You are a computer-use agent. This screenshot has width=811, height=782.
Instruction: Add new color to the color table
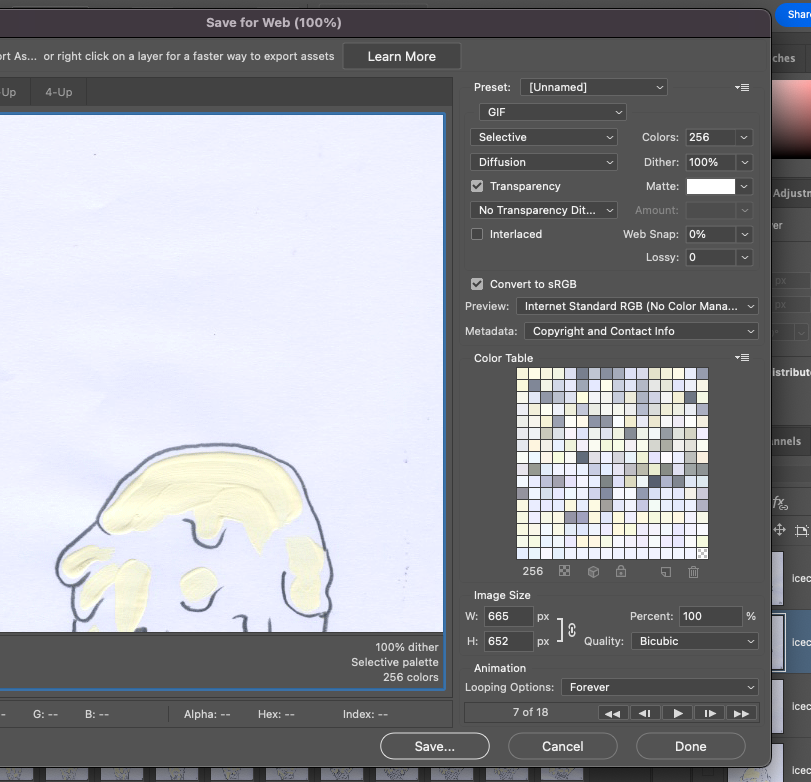tap(666, 572)
